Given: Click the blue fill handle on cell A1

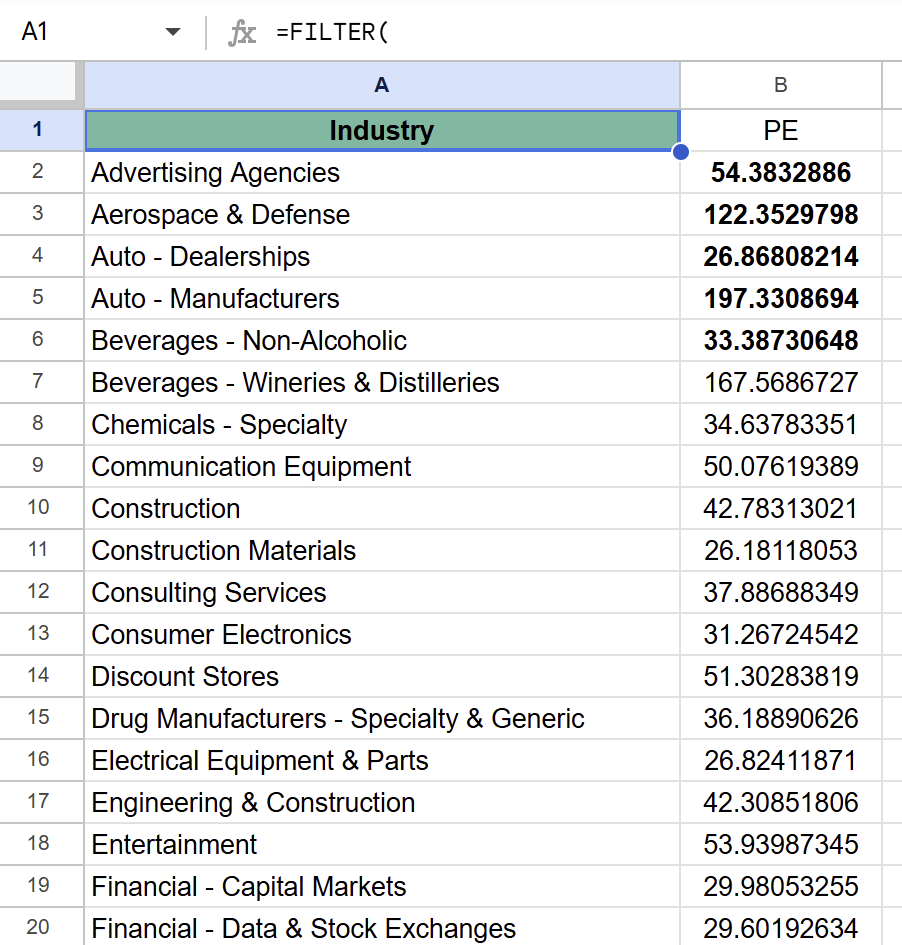Looking at the screenshot, I should (679, 150).
